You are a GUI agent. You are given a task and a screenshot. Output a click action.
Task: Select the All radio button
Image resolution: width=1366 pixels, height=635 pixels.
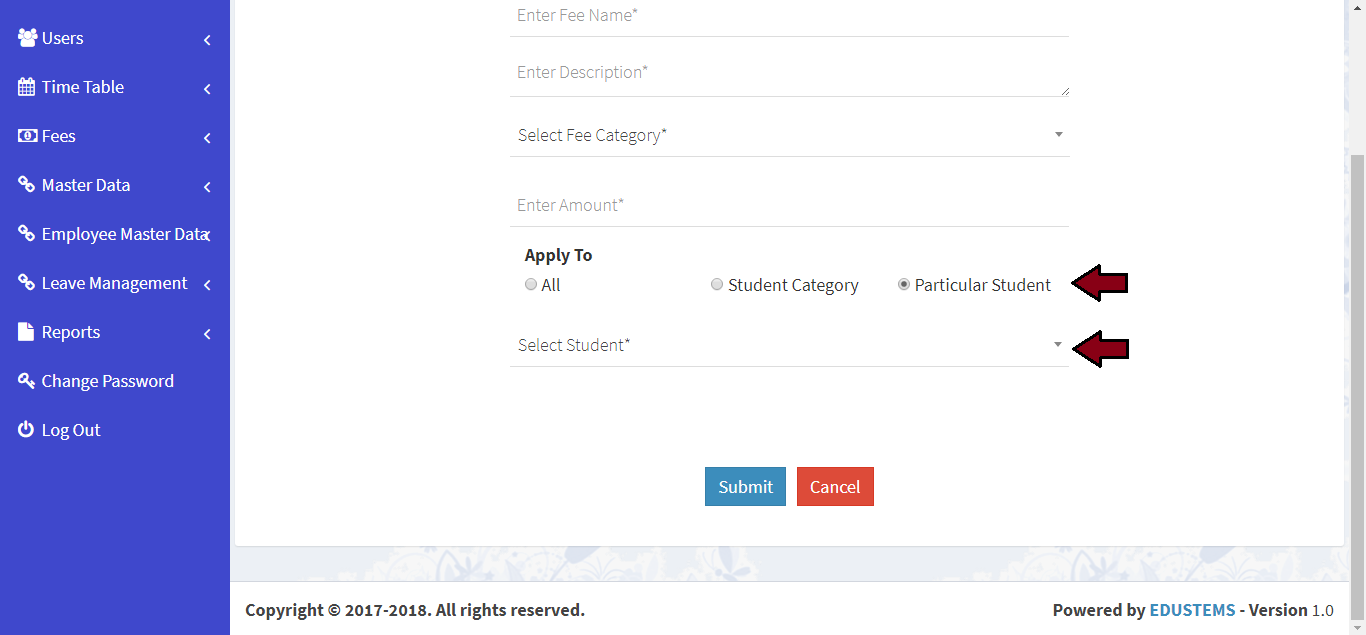(x=531, y=284)
